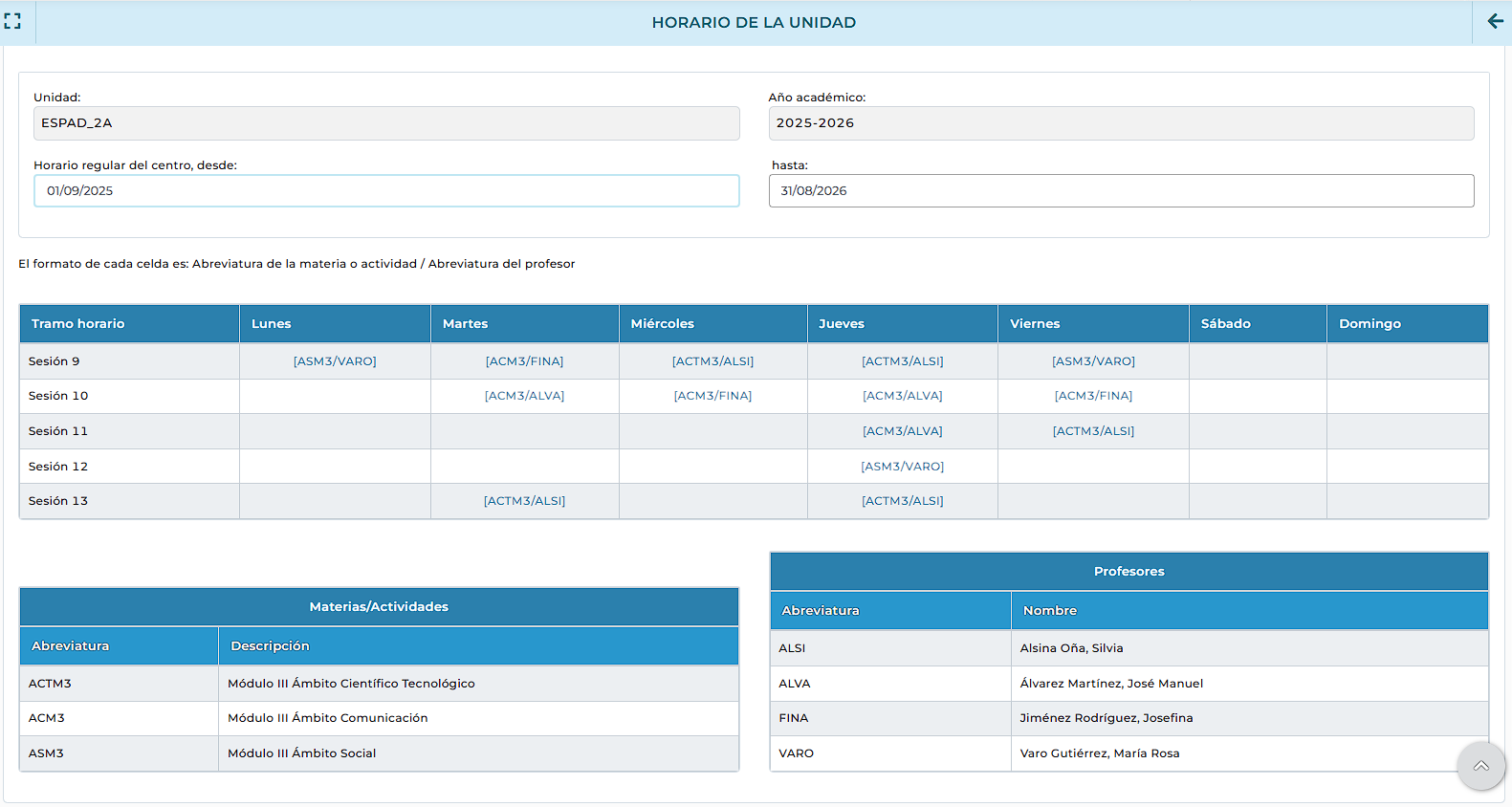Image resolution: width=1512 pixels, height=807 pixels.
Task: Select Viernes Sesión 11 [ACTM3/ALSI] entry
Action: pyautogui.click(x=1093, y=431)
